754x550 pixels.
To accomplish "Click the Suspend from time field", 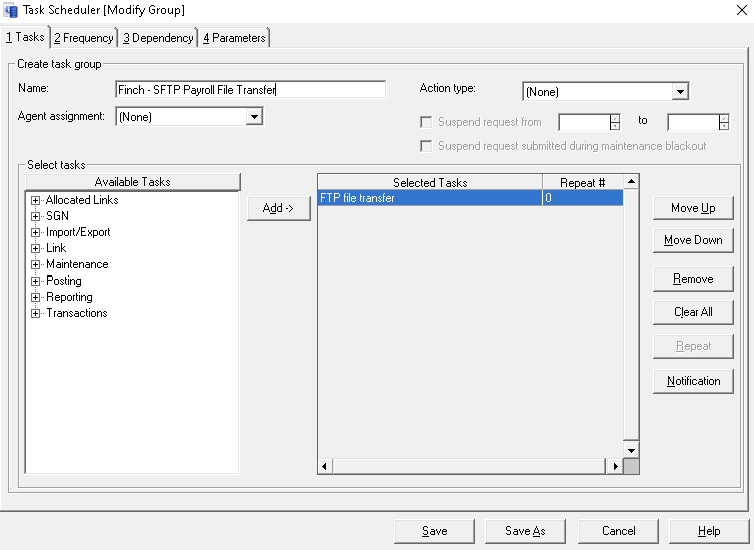I will tap(584, 122).
